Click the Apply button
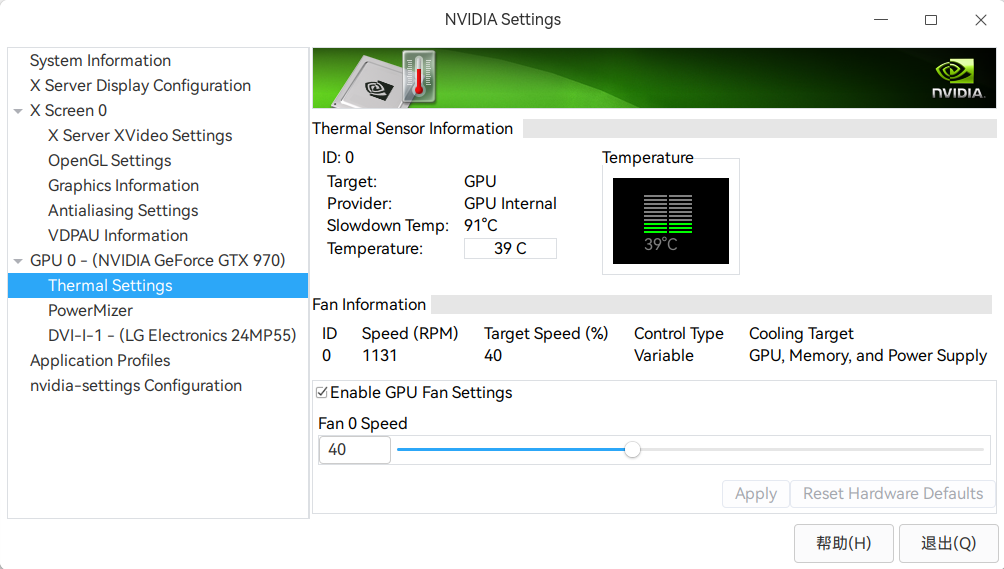The image size is (1004, 569). (x=756, y=494)
